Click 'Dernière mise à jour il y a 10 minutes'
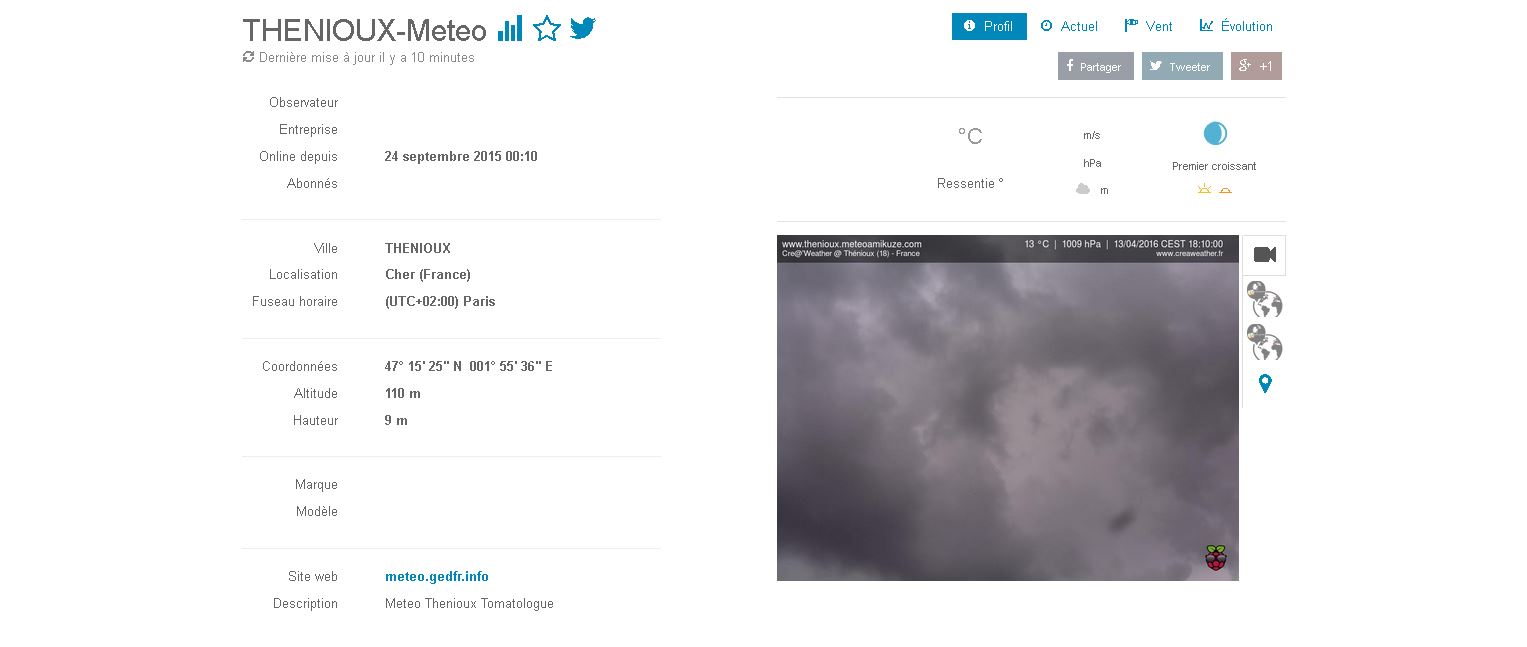The image size is (1527, 647). [367, 58]
